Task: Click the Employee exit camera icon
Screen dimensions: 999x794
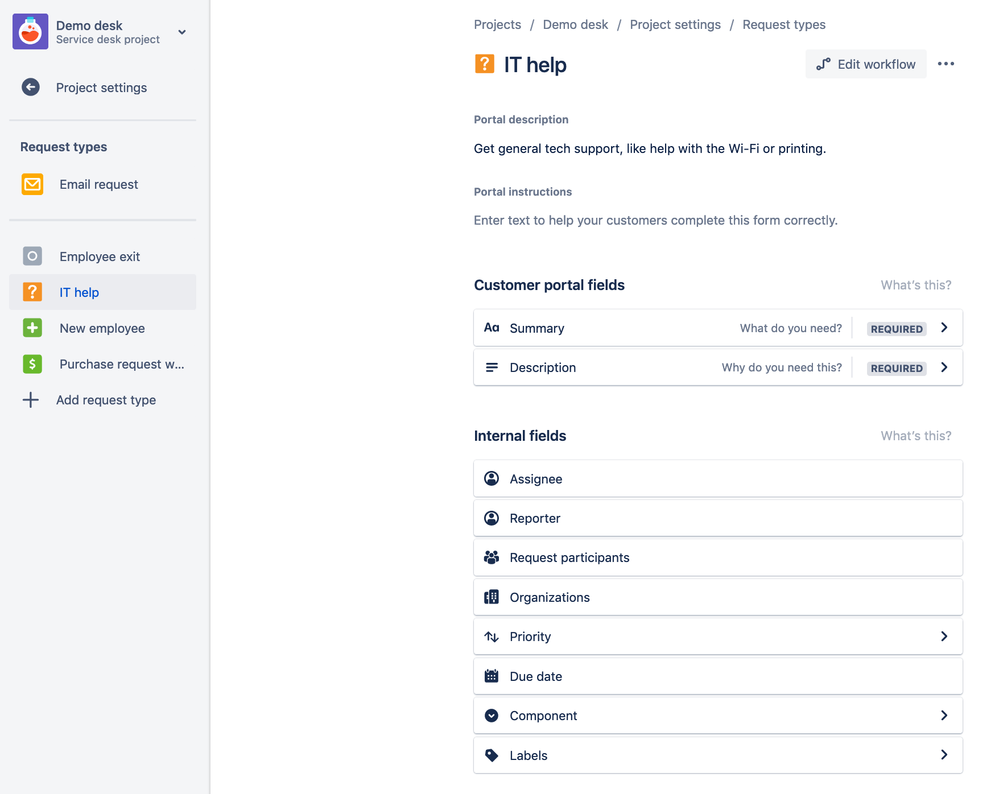Action: tap(31, 256)
